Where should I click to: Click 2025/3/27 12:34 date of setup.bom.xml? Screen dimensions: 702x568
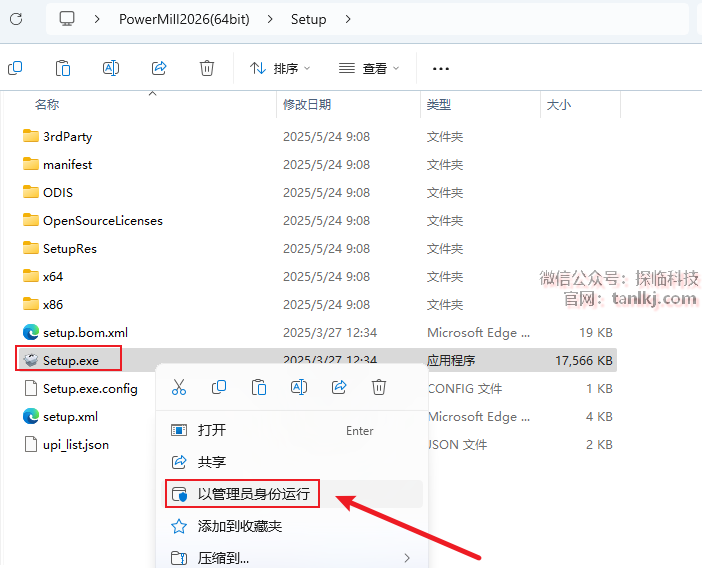[x=330, y=333]
